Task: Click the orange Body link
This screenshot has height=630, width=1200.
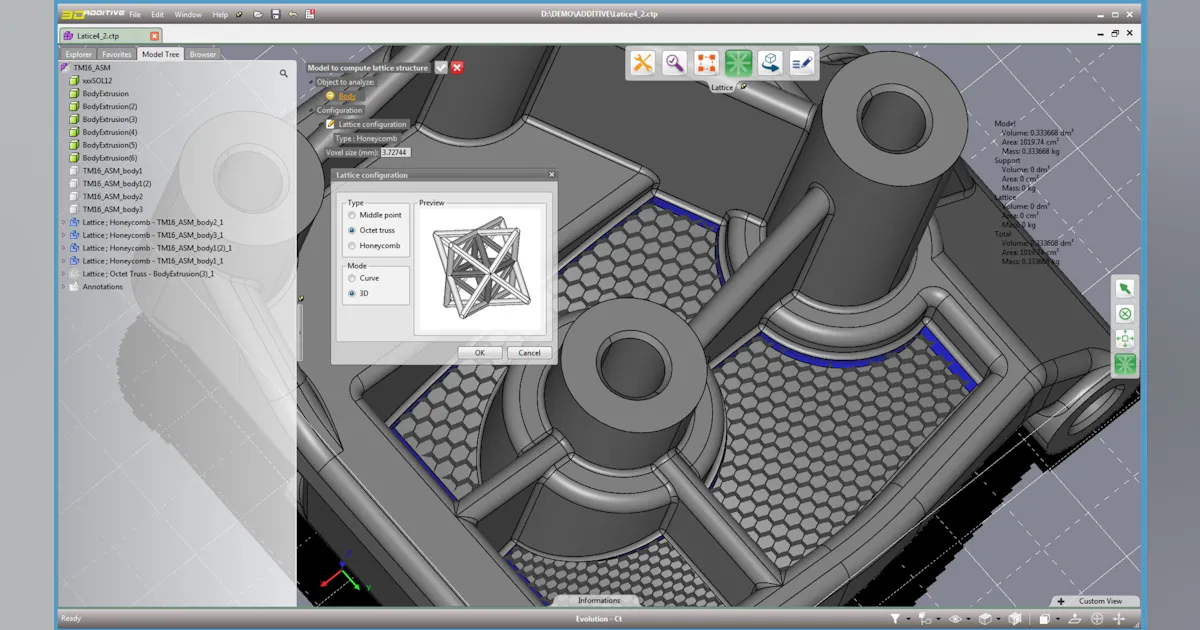Action: tap(347, 96)
